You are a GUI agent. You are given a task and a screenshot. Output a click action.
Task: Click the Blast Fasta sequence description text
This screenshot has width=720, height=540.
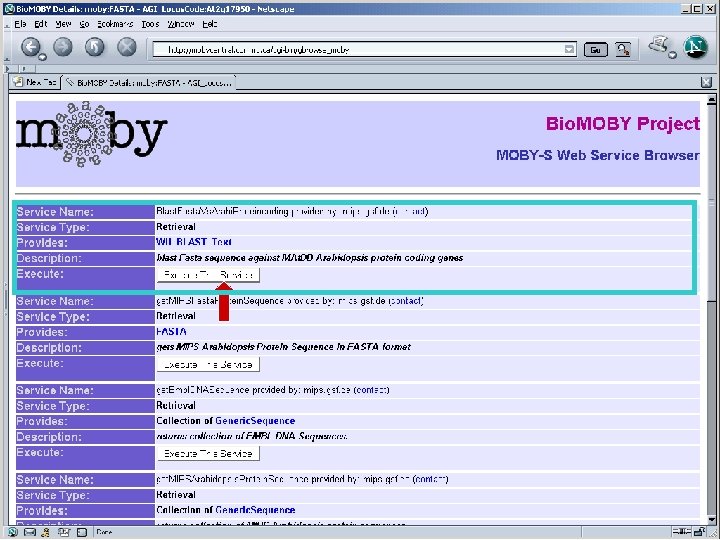[309, 258]
